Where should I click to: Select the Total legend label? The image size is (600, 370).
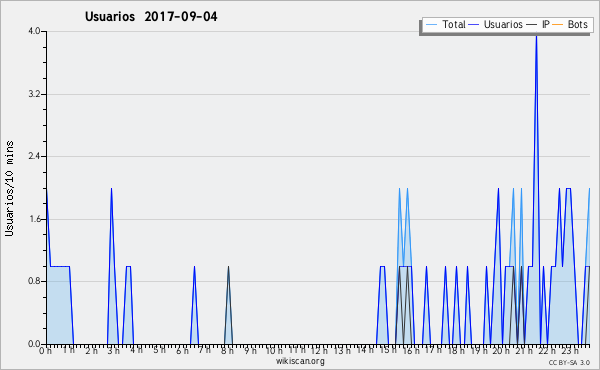point(454,24)
